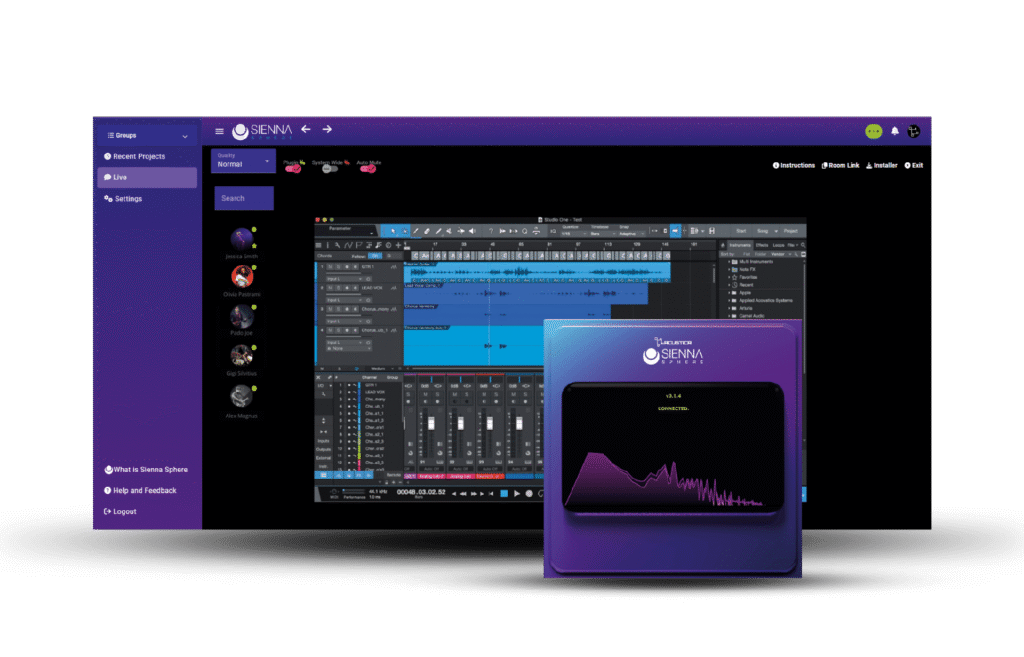The height and width of the screenshot is (657, 1024).
Task: Expand the Favorites folder in the browser
Action: [729, 277]
